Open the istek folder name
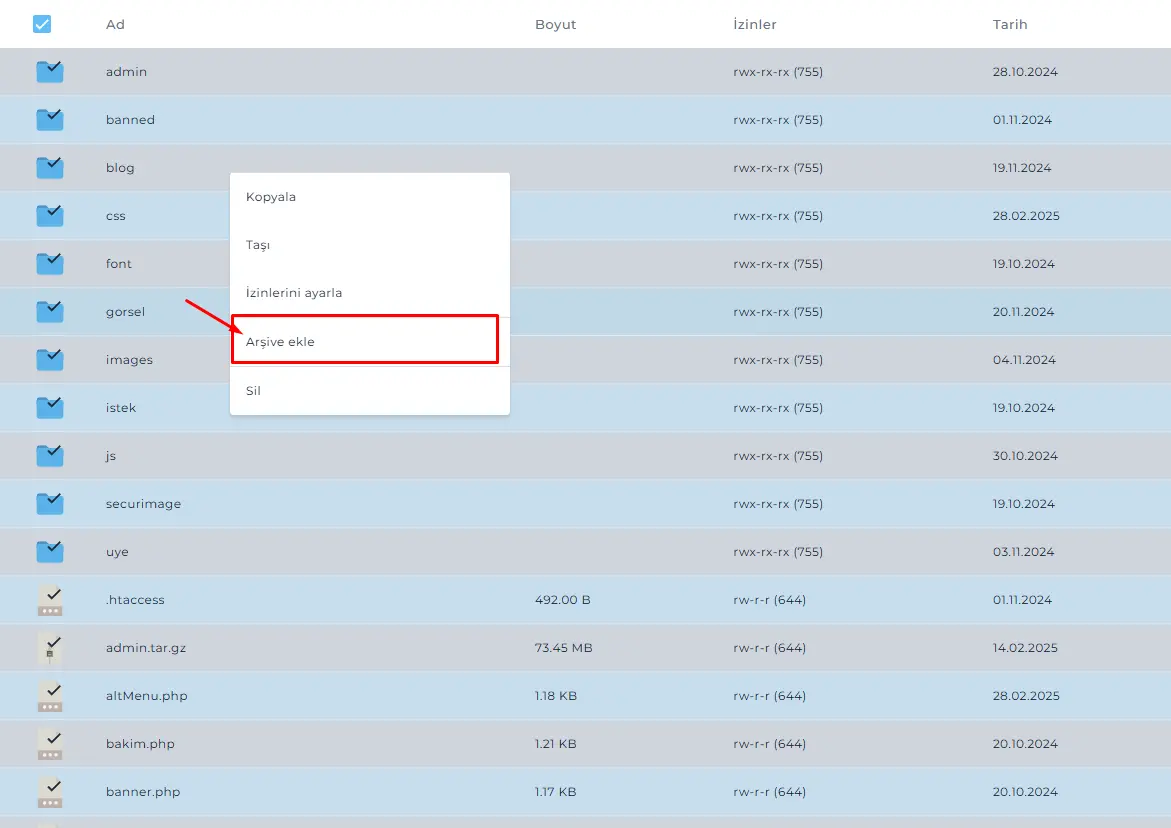 pyautogui.click(x=120, y=408)
